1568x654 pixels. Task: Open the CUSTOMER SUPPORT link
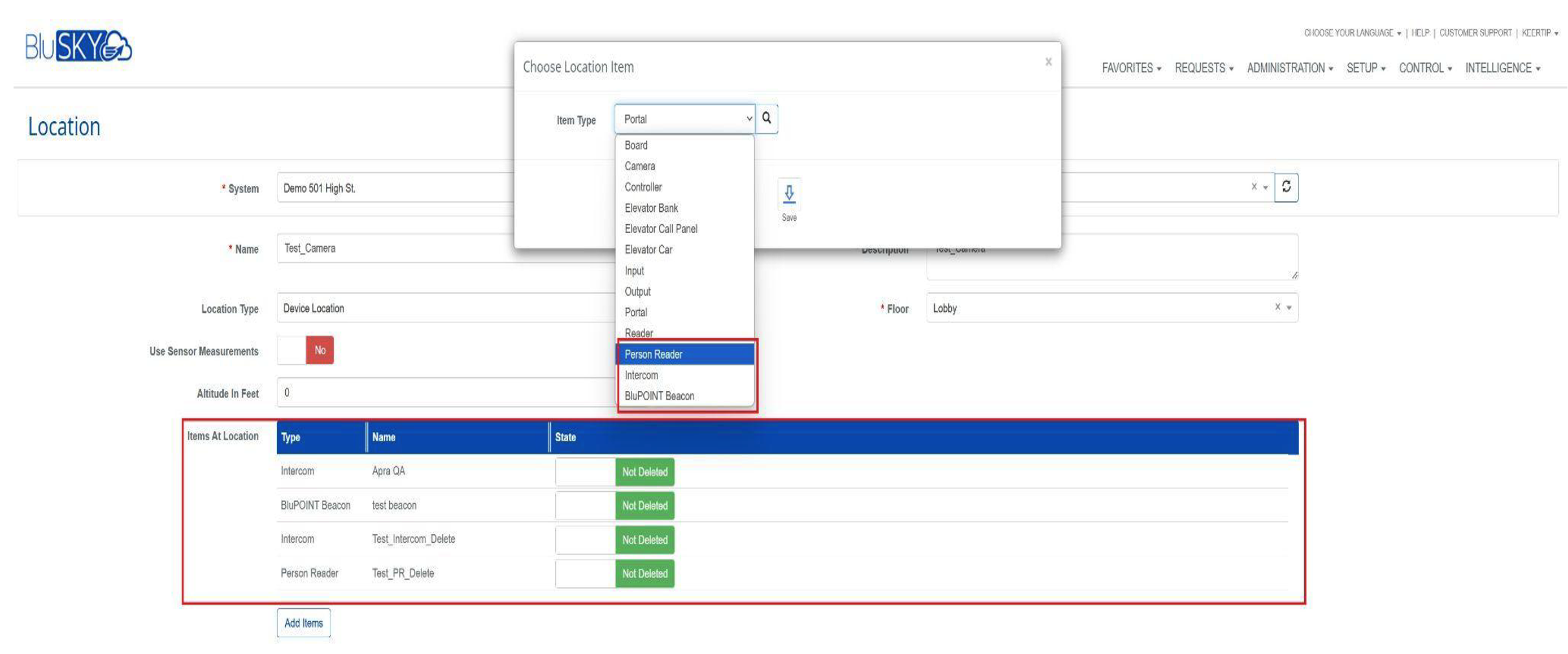1475,33
